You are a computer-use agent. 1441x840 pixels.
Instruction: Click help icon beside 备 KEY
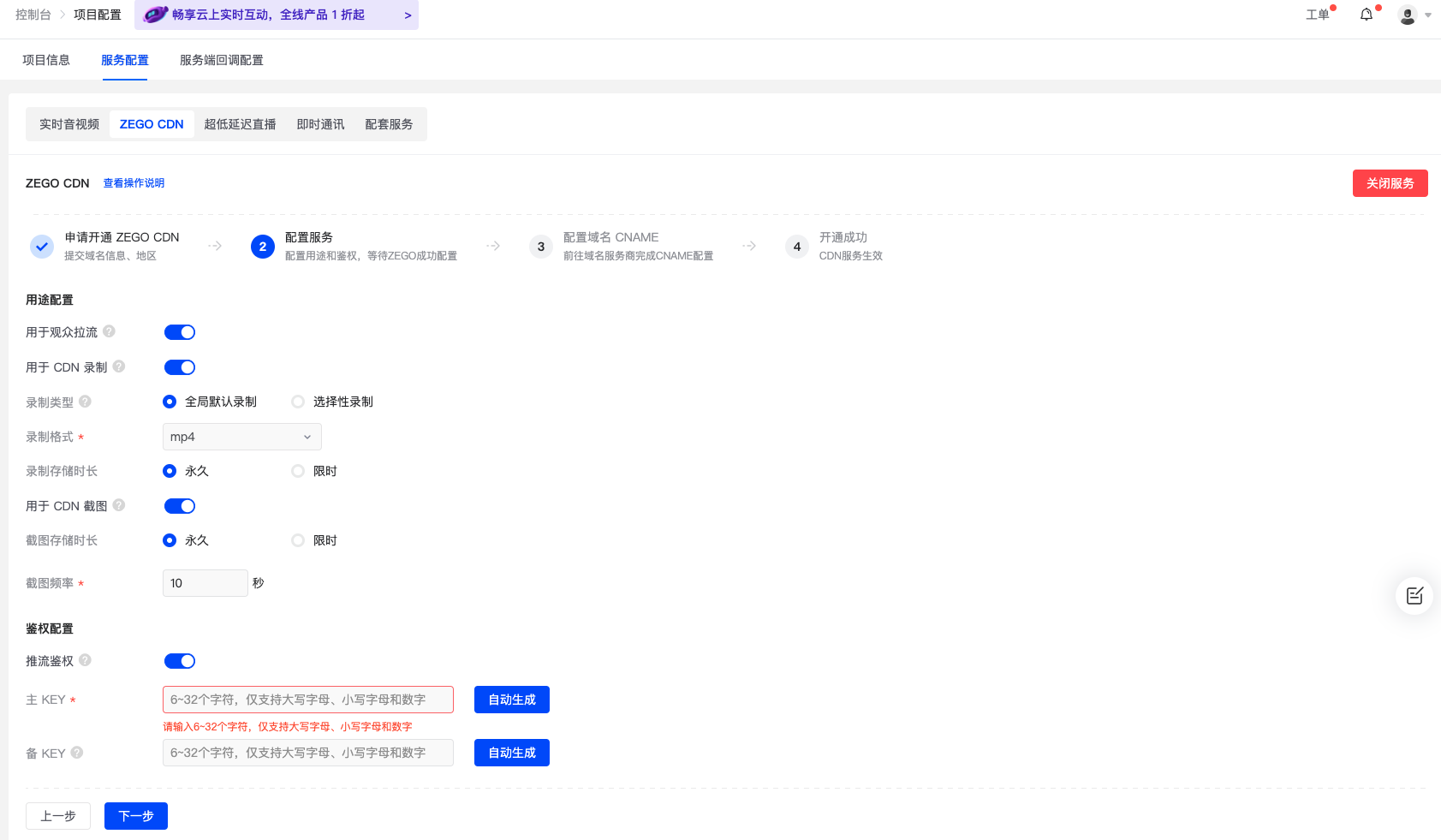(77, 753)
